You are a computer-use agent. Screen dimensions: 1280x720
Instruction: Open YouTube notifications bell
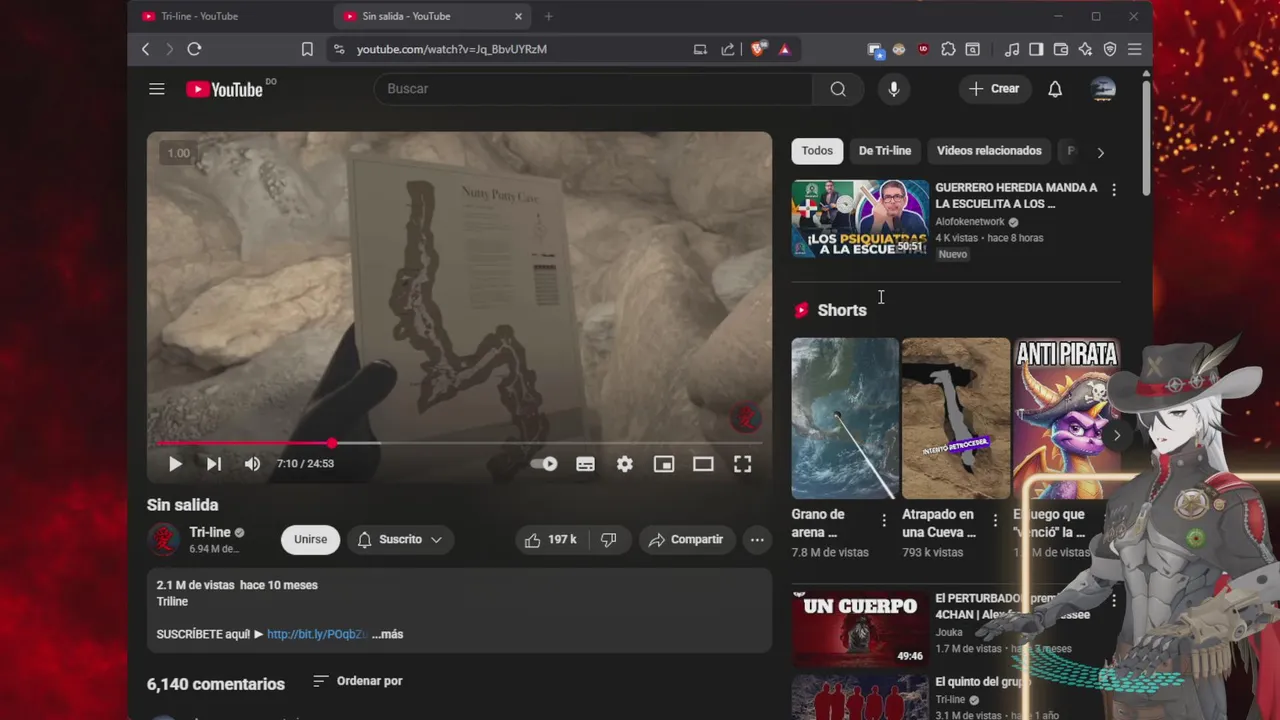tap(1055, 89)
